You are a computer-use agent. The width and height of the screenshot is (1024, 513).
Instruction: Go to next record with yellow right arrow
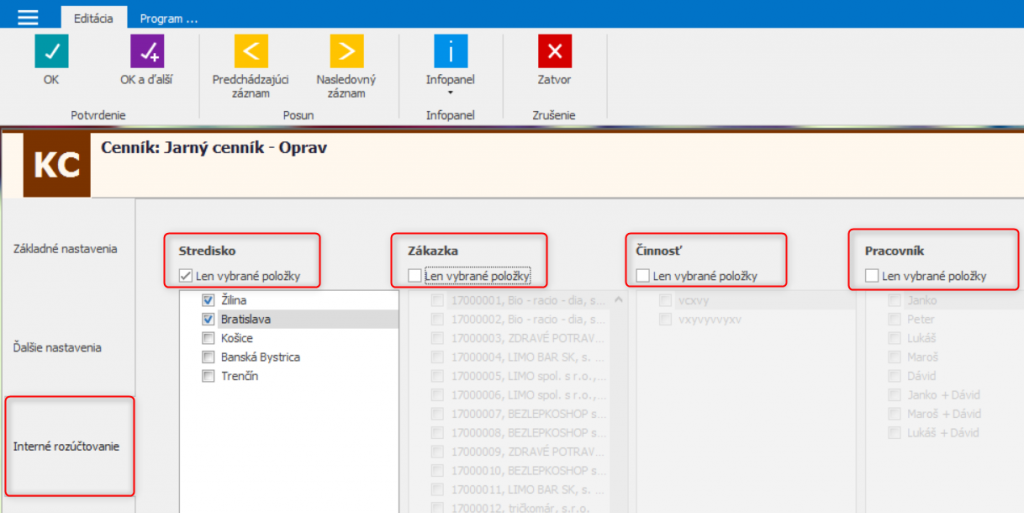pyautogui.click(x=346, y=51)
